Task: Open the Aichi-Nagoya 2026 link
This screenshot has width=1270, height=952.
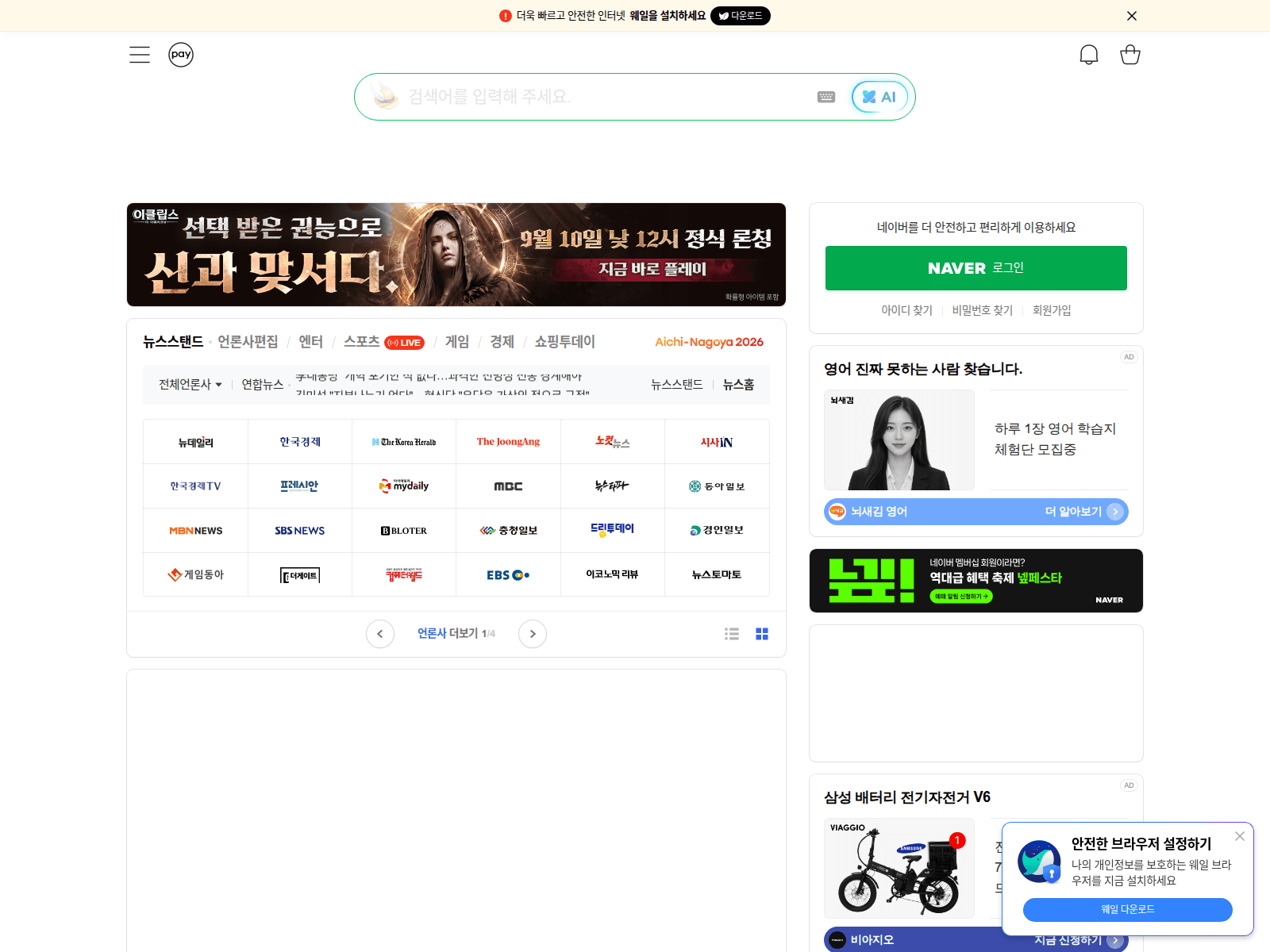Action: (x=709, y=342)
